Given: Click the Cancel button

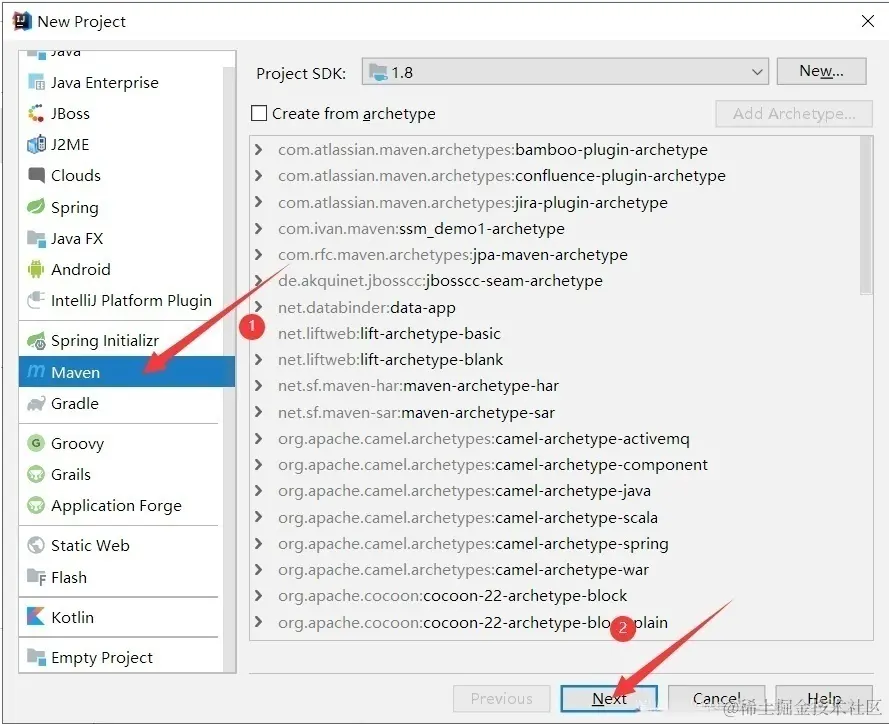Looking at the screenshot, I should (x=717, y=698).
